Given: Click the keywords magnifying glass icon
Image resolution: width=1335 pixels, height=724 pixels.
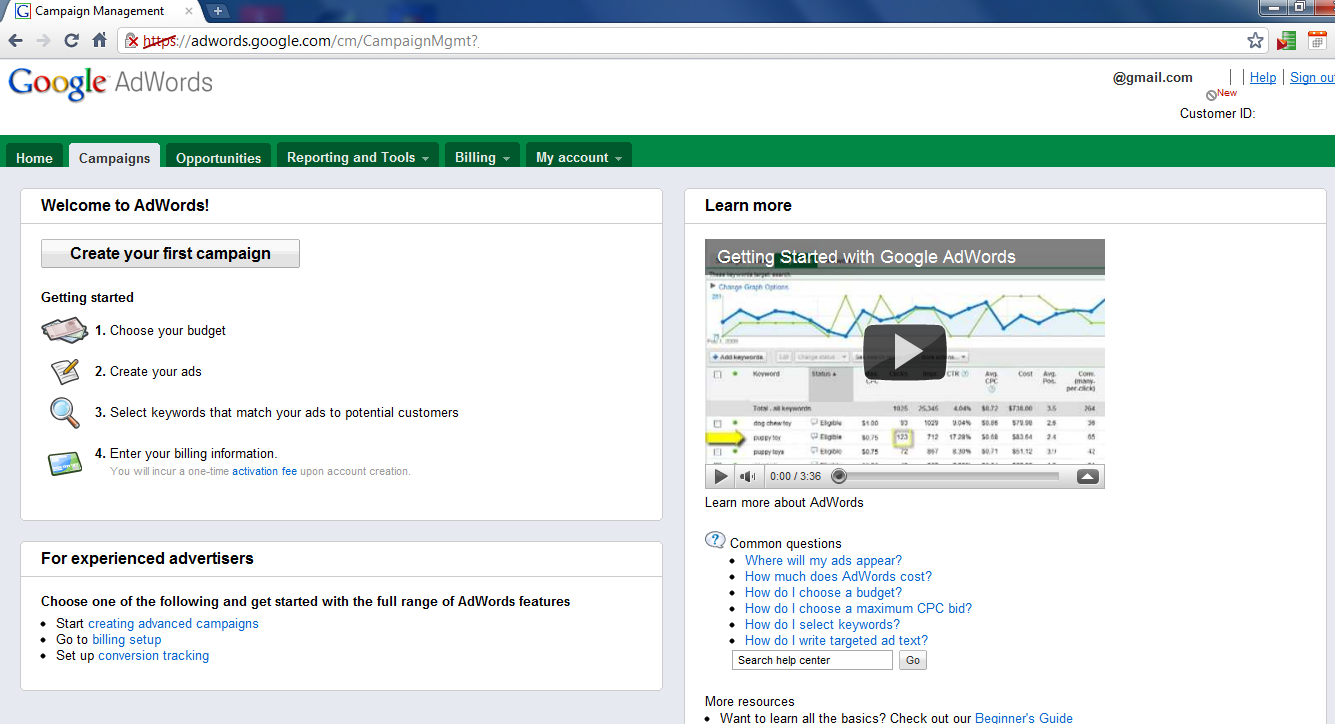Looking at the screenshot, I should pyautogui.click(x=64, y=412).
